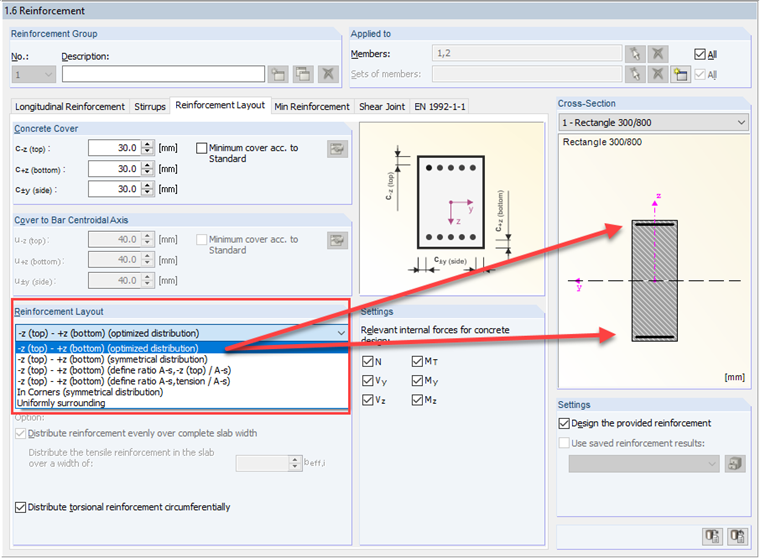Click the clear members icon in Members row
This screenshot has width=760, height=559.
click(x=658, y=53)
